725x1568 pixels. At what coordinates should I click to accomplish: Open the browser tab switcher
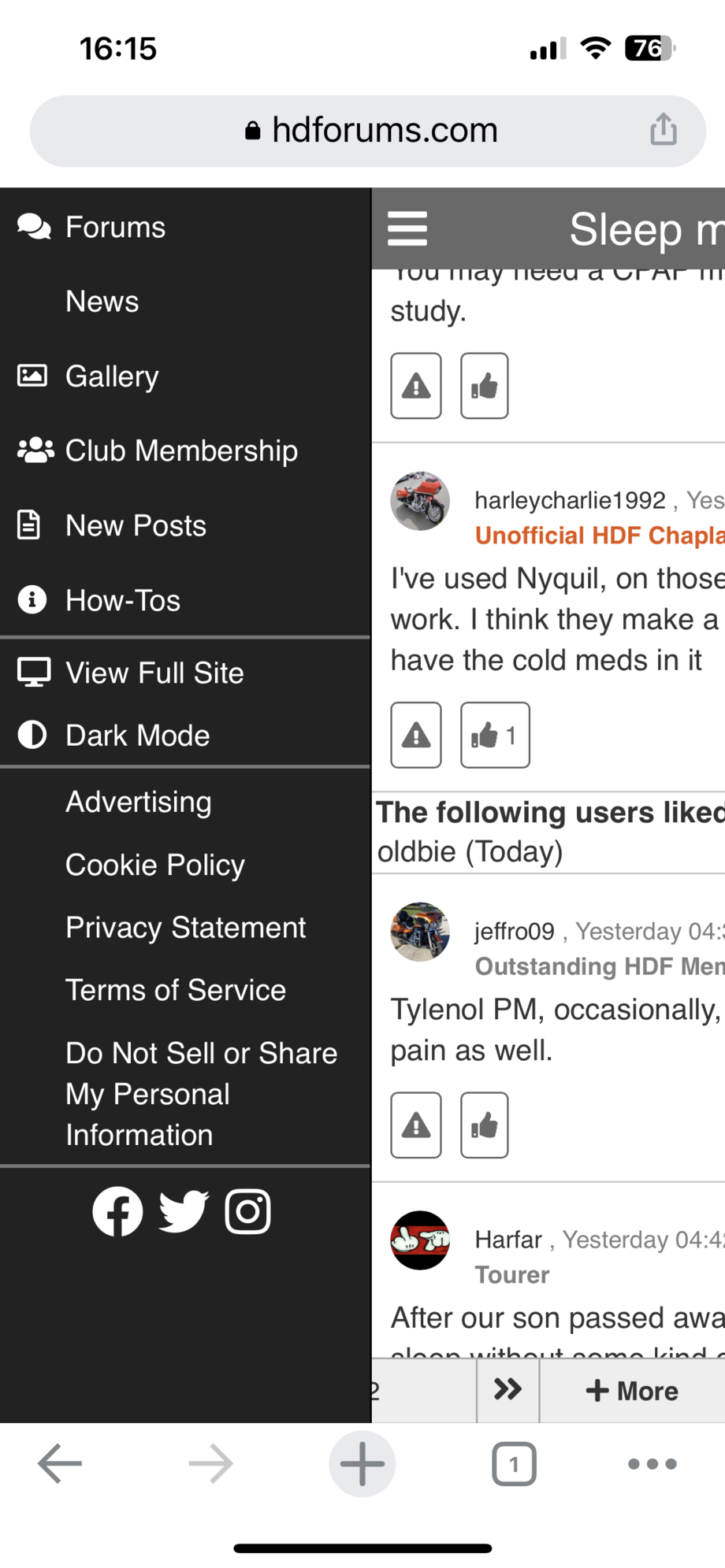514,1464
